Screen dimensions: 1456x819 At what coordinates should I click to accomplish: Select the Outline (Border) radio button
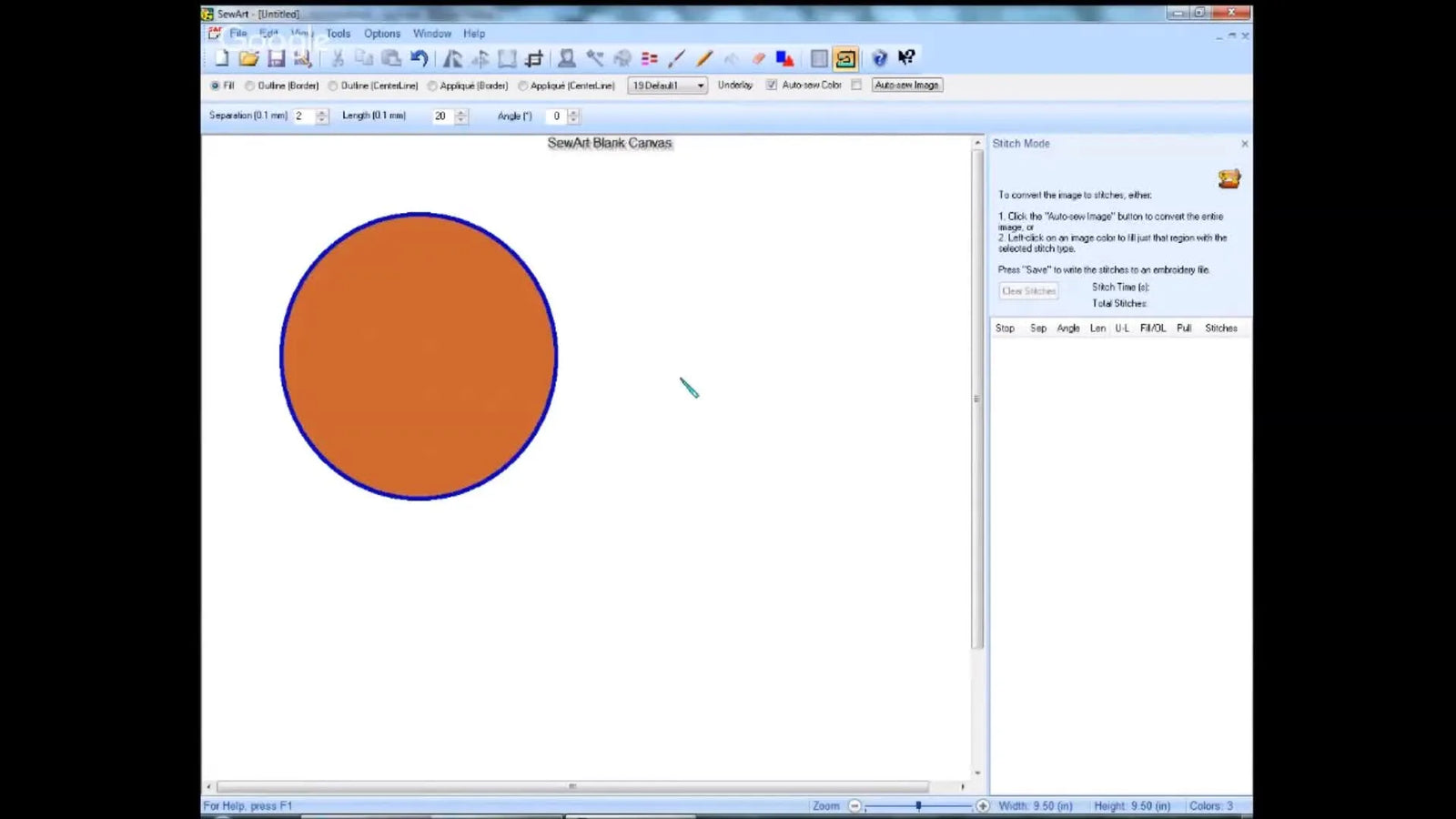pos(249,86)
